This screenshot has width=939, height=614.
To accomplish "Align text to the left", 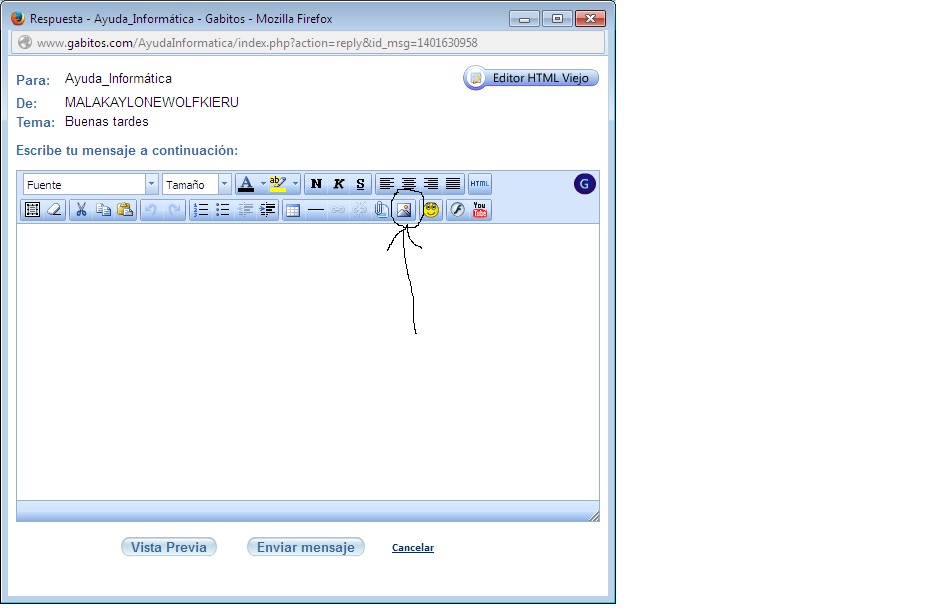I will 387,184.
